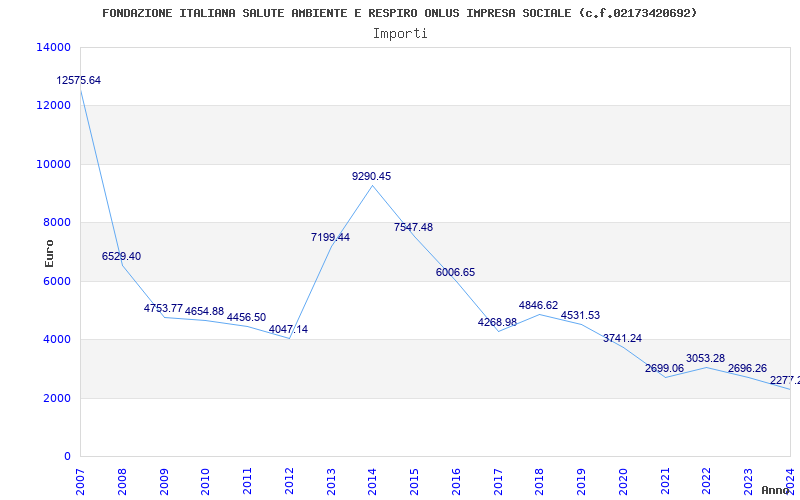Screen dimensions: 800x500
Task: Select the 6529.40 data label
Action: 121,256
